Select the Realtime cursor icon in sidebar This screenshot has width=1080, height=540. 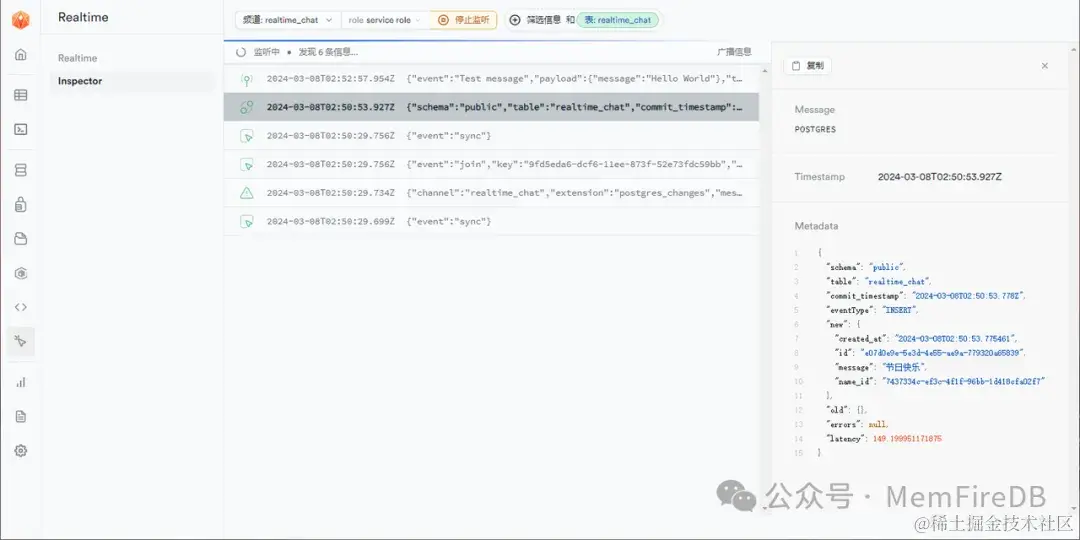tap(21, 342)
